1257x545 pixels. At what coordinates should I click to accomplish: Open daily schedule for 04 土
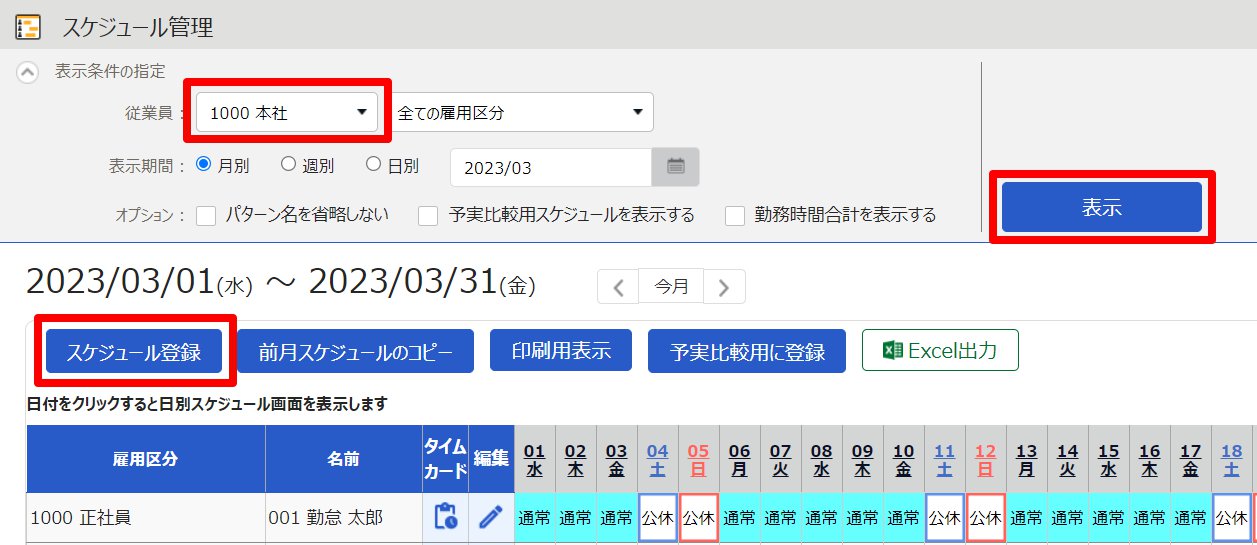pos(658,459)
